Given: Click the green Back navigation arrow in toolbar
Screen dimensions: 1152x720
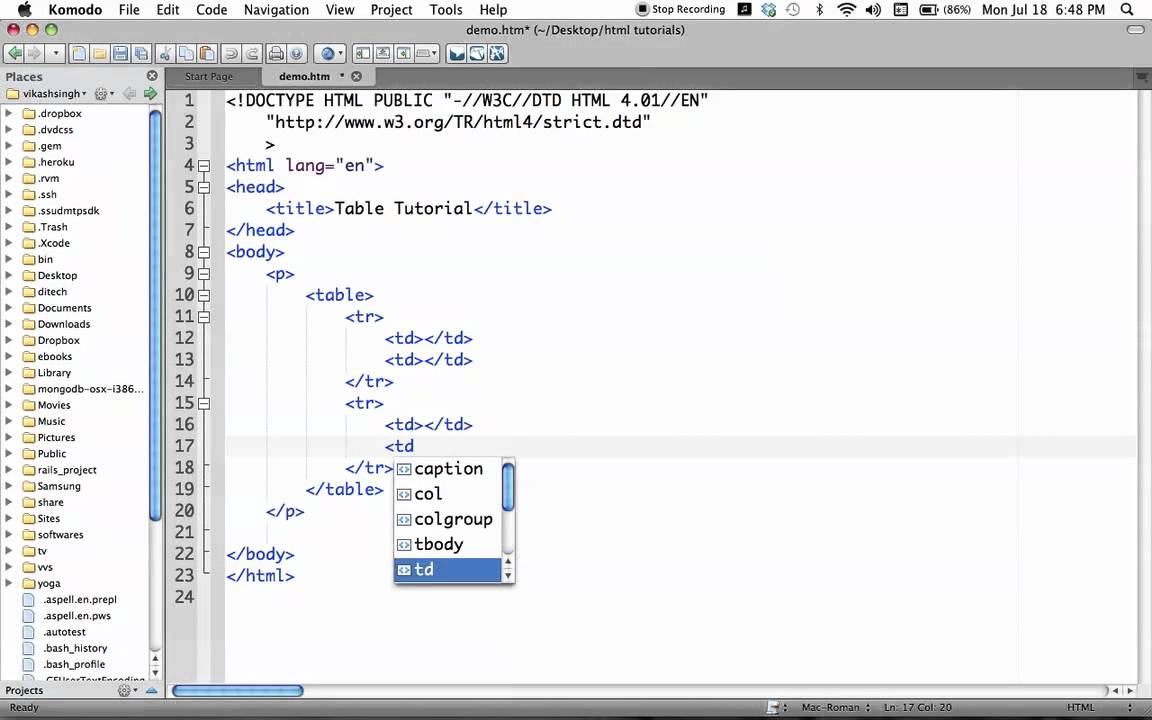Looking at the screenshot, I should (x=14, y=54).
